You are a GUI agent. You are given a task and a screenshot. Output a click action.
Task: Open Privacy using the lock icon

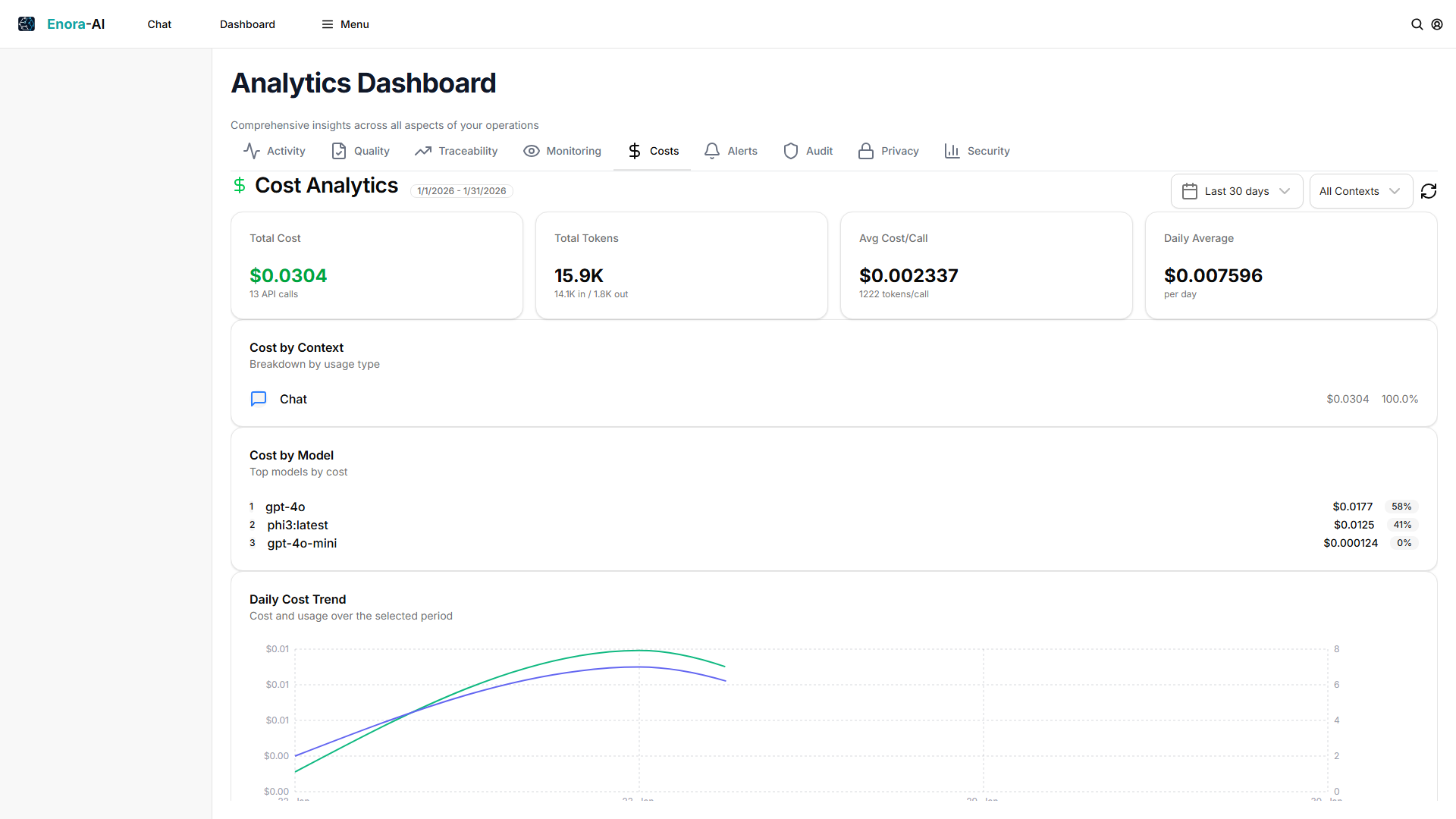click(x=865, y=151)
